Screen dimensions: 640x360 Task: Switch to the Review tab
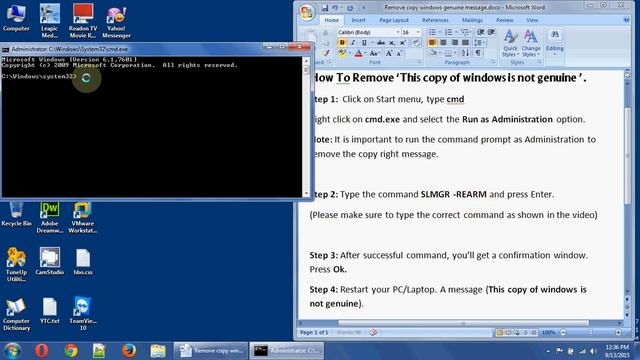coord(504,20)
